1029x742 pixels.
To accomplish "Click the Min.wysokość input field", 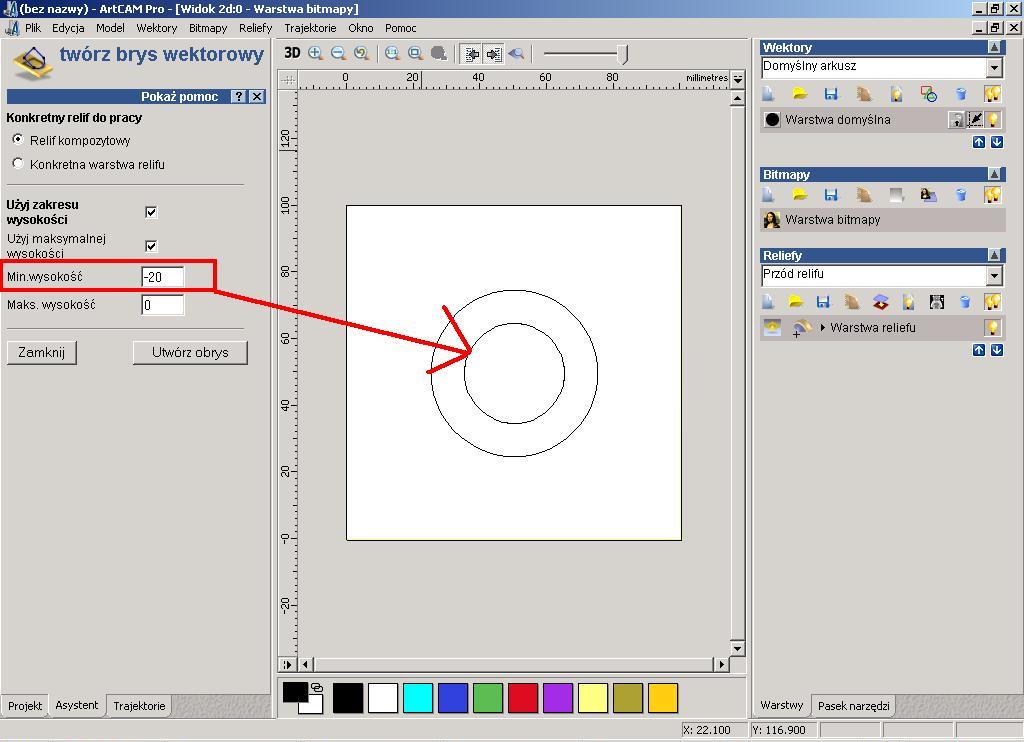I will tap(163, 277).
